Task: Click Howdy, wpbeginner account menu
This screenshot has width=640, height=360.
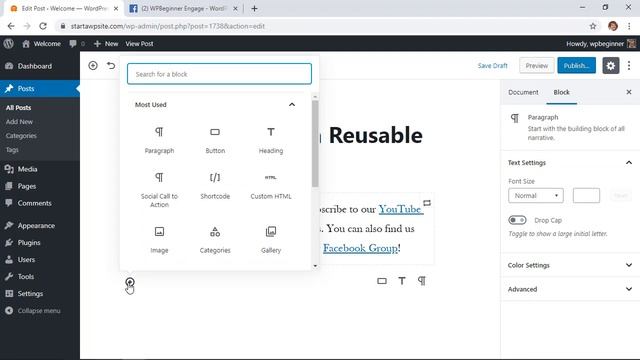Action: [x=600, y=44]
